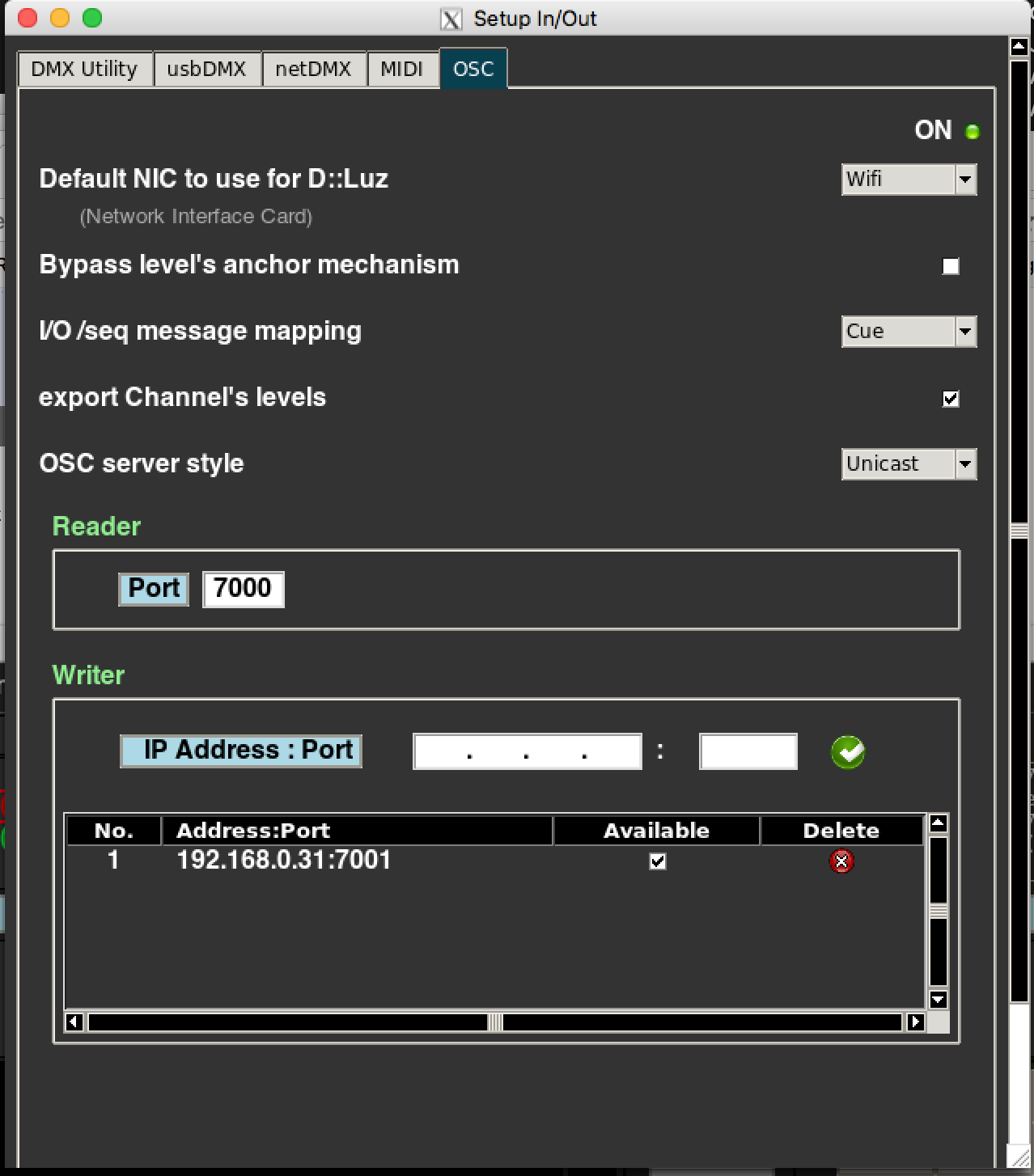Toggle the green ON status indicator

pos(972,131)
